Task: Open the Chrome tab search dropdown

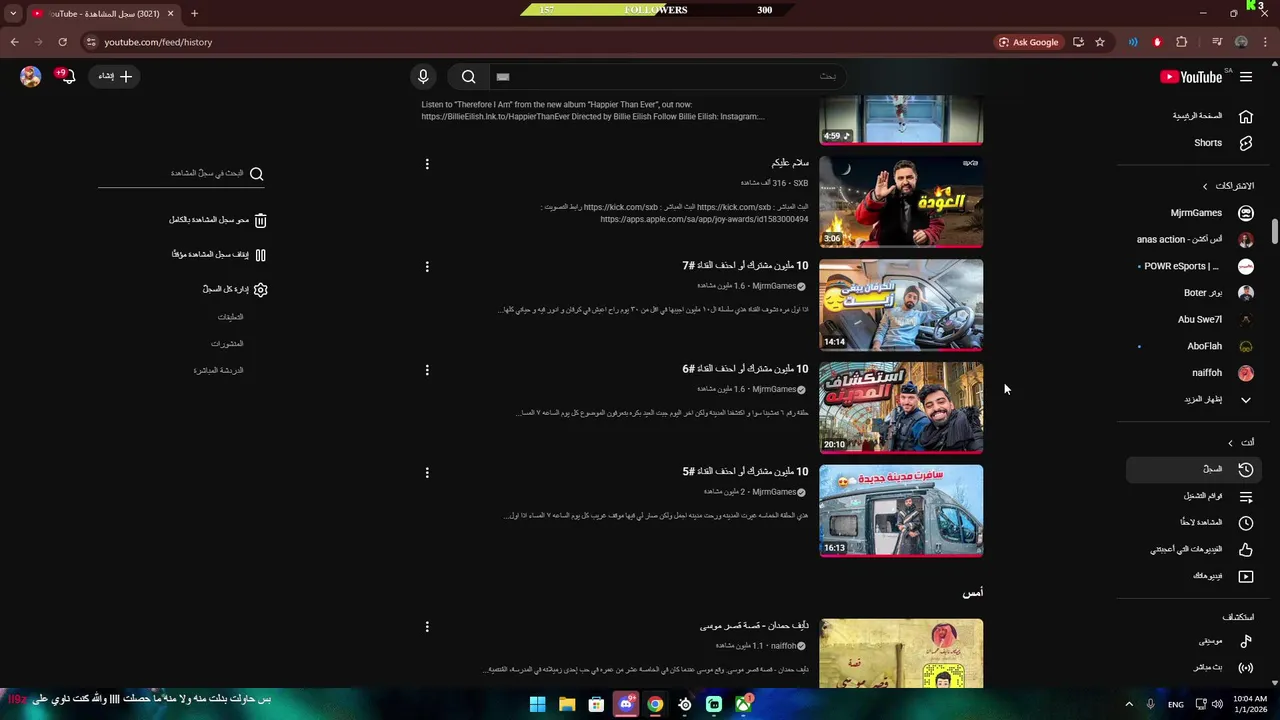Action: tap(13, 13)
